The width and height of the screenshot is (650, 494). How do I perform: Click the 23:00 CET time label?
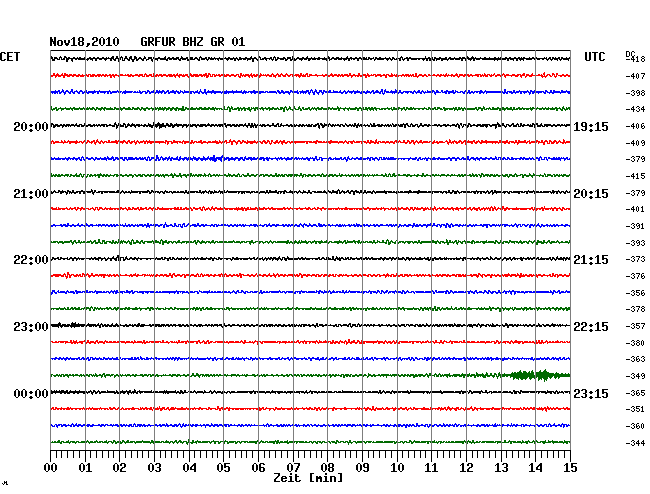tap(31, 327)
